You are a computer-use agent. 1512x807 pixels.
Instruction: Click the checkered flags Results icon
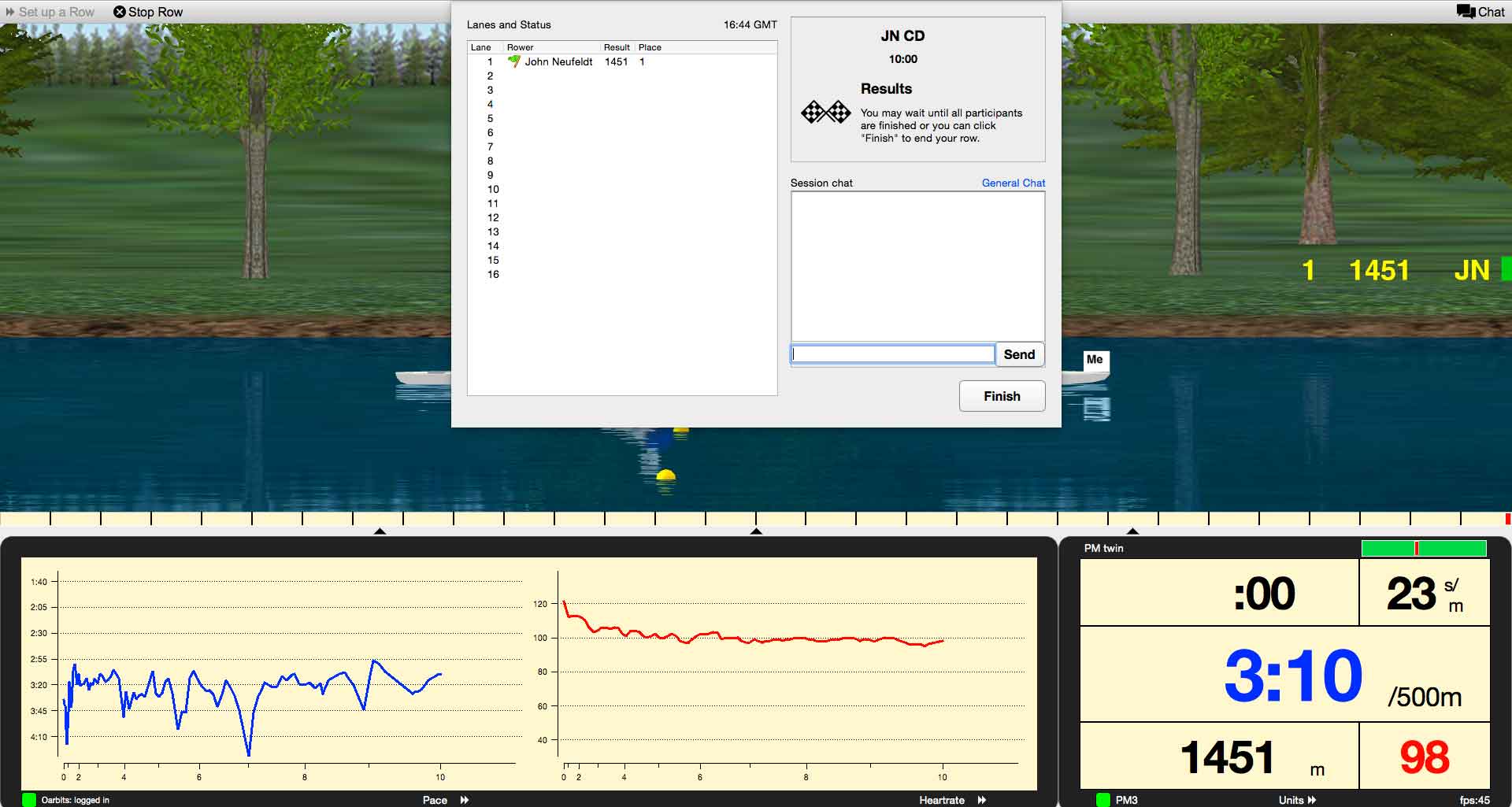pyautogui.click(x=825, y=112)
